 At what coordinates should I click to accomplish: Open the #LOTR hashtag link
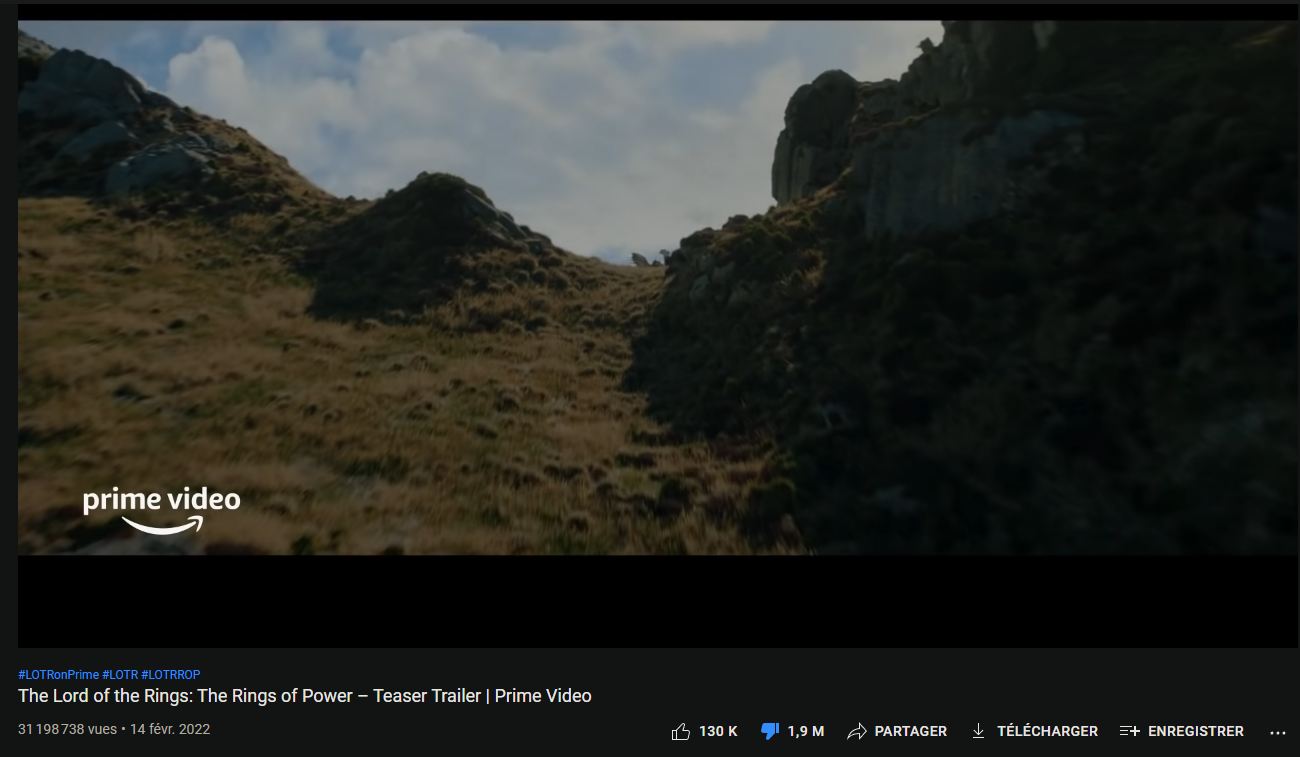(x=120, y=675)
